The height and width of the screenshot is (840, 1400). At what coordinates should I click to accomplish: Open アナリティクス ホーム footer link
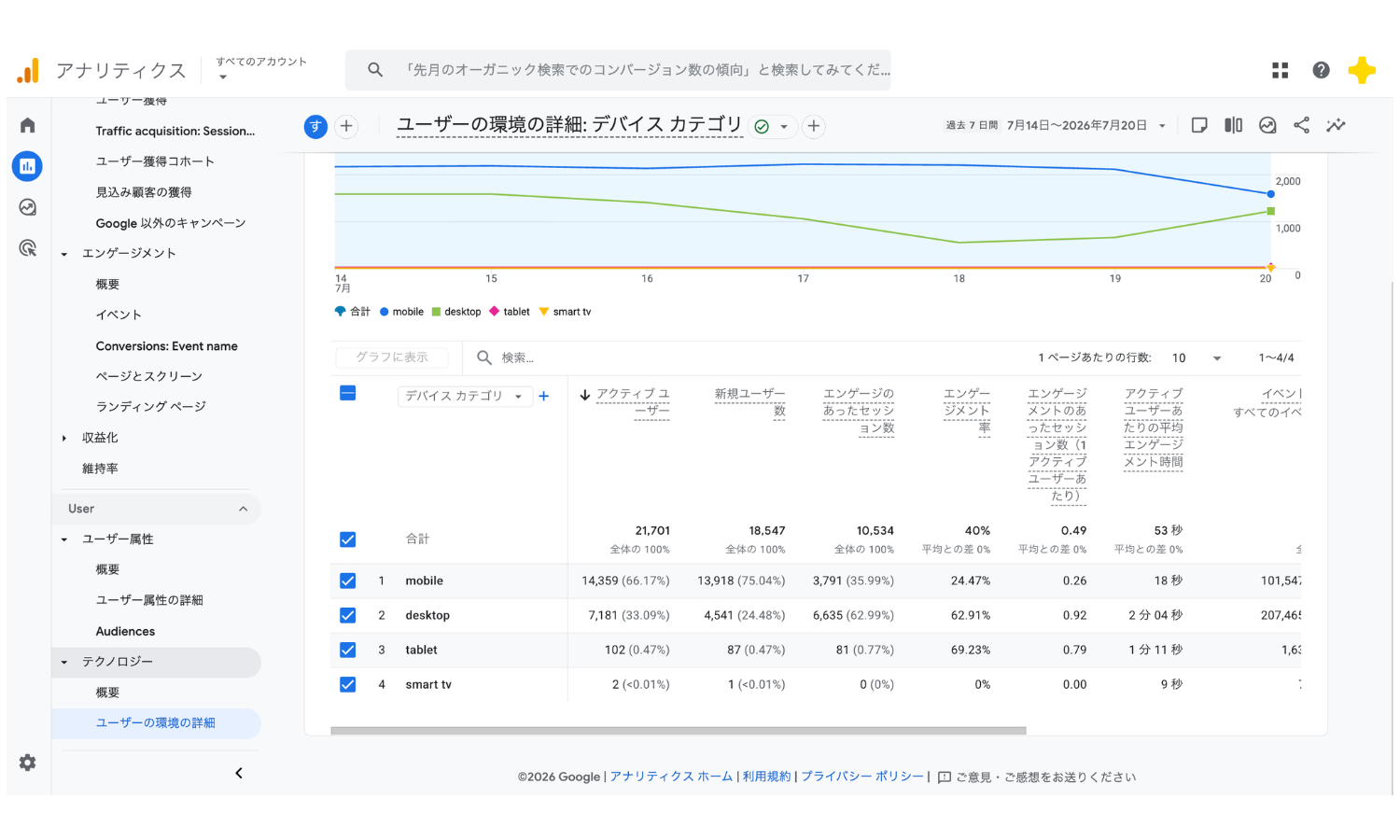point(671,777)
